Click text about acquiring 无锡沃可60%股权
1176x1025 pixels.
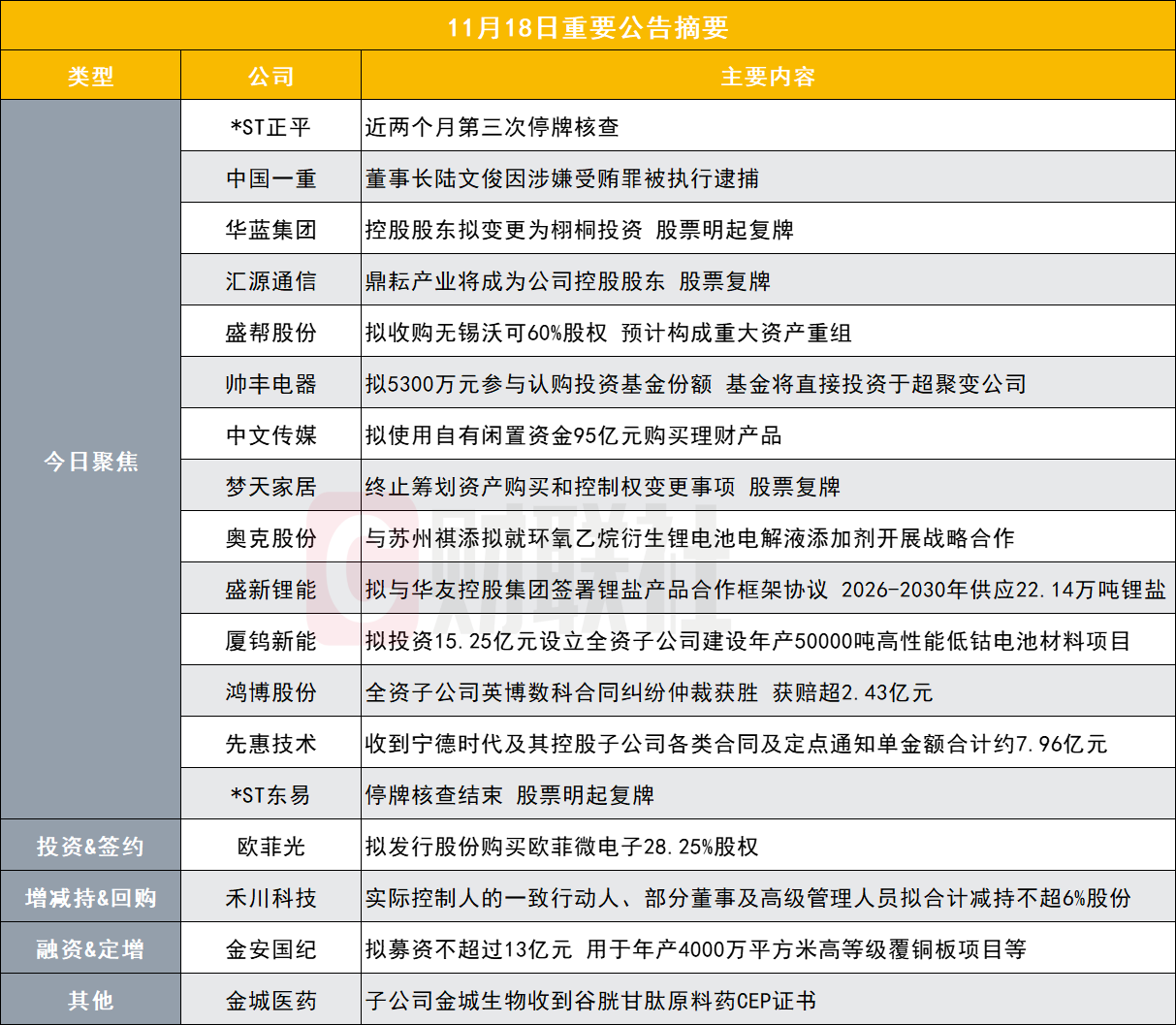[609, 333]
